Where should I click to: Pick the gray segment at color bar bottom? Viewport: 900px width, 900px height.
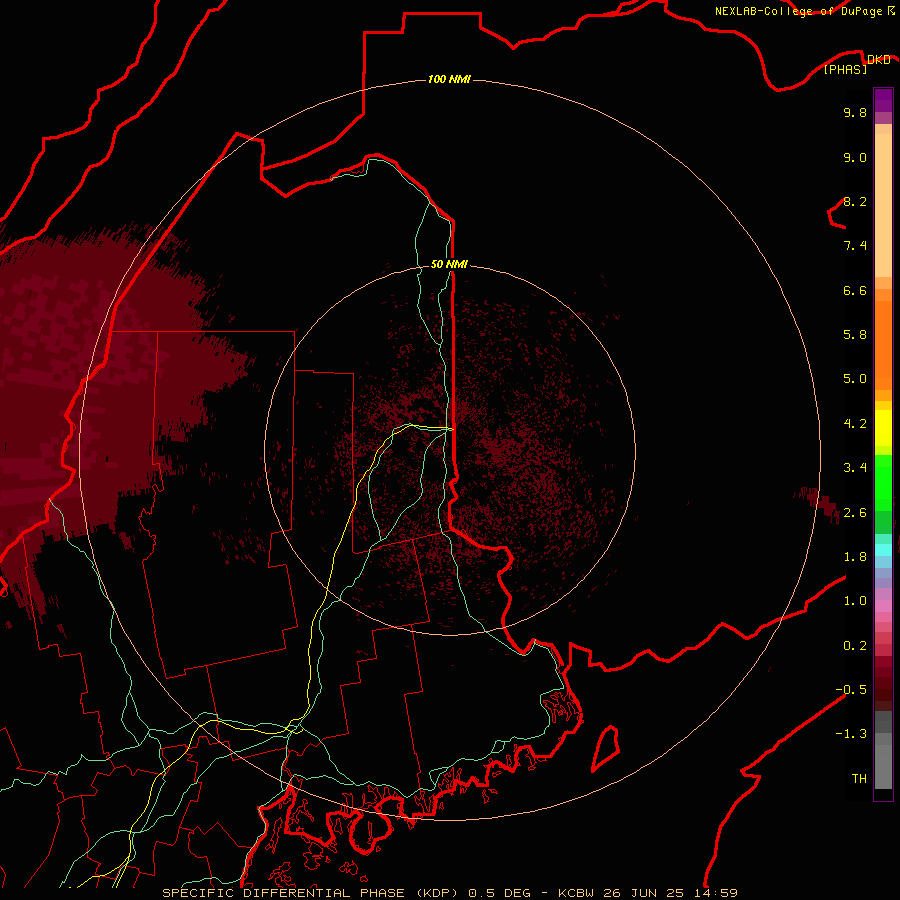click(x=883, y=763)
